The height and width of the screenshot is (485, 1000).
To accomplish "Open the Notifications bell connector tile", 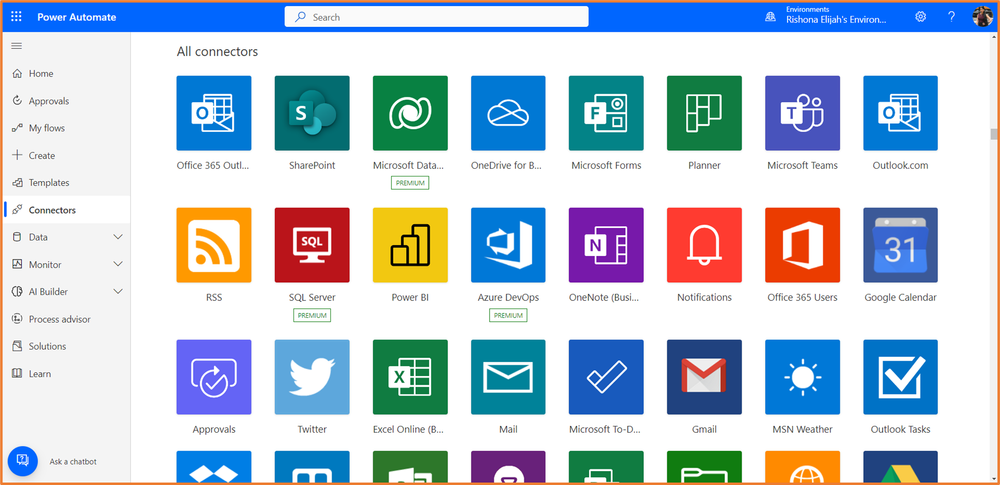I will tap(704, 245).
